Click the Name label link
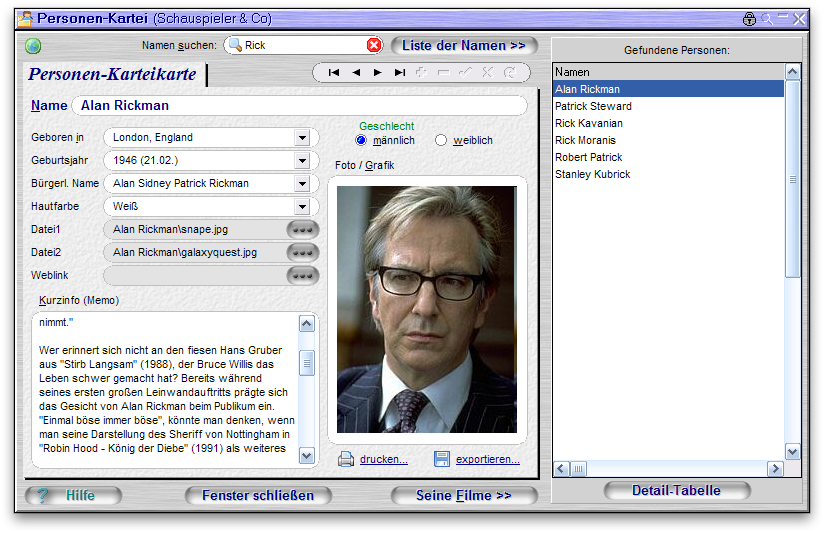 49,106
